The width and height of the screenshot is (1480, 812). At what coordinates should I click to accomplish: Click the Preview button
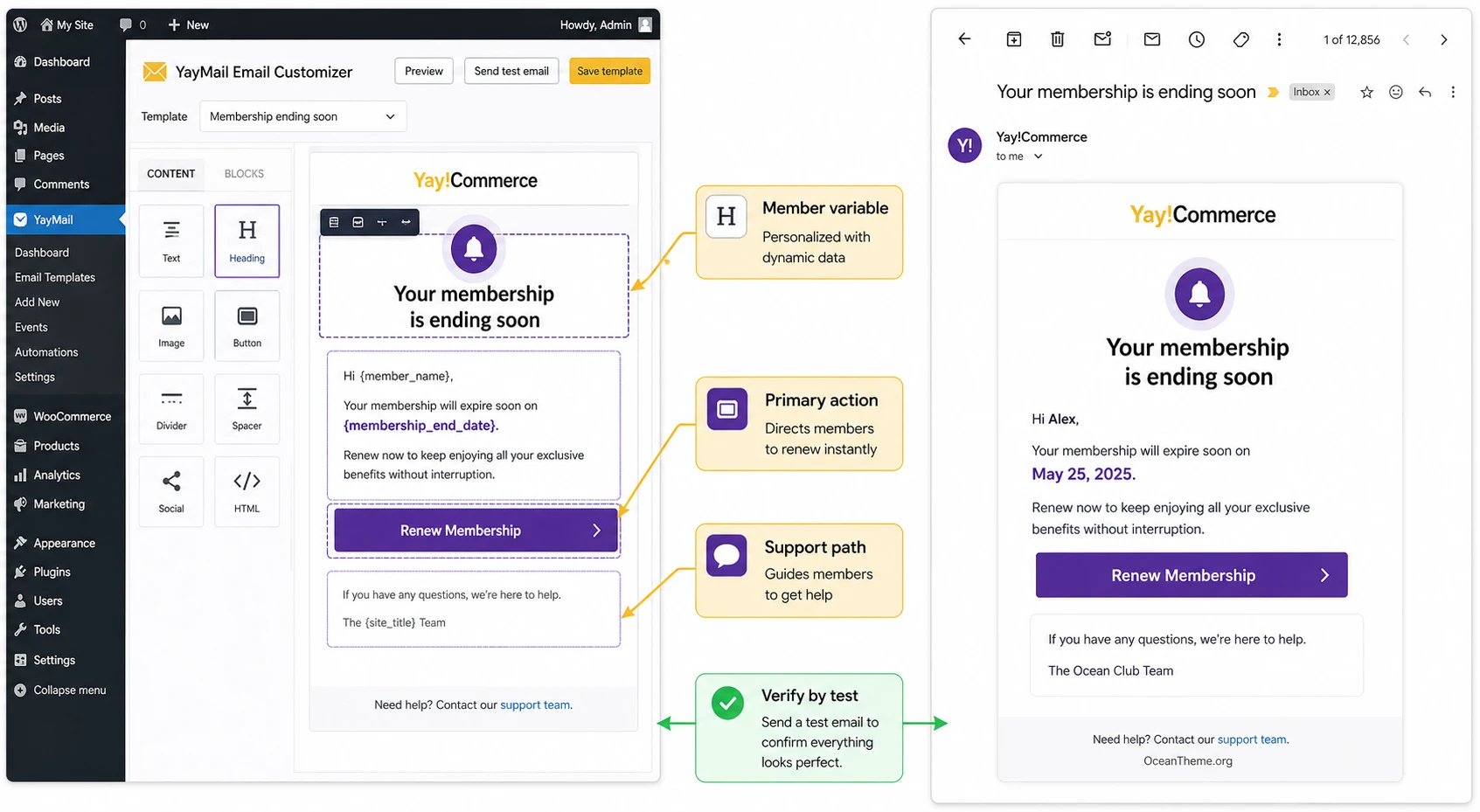424,71
